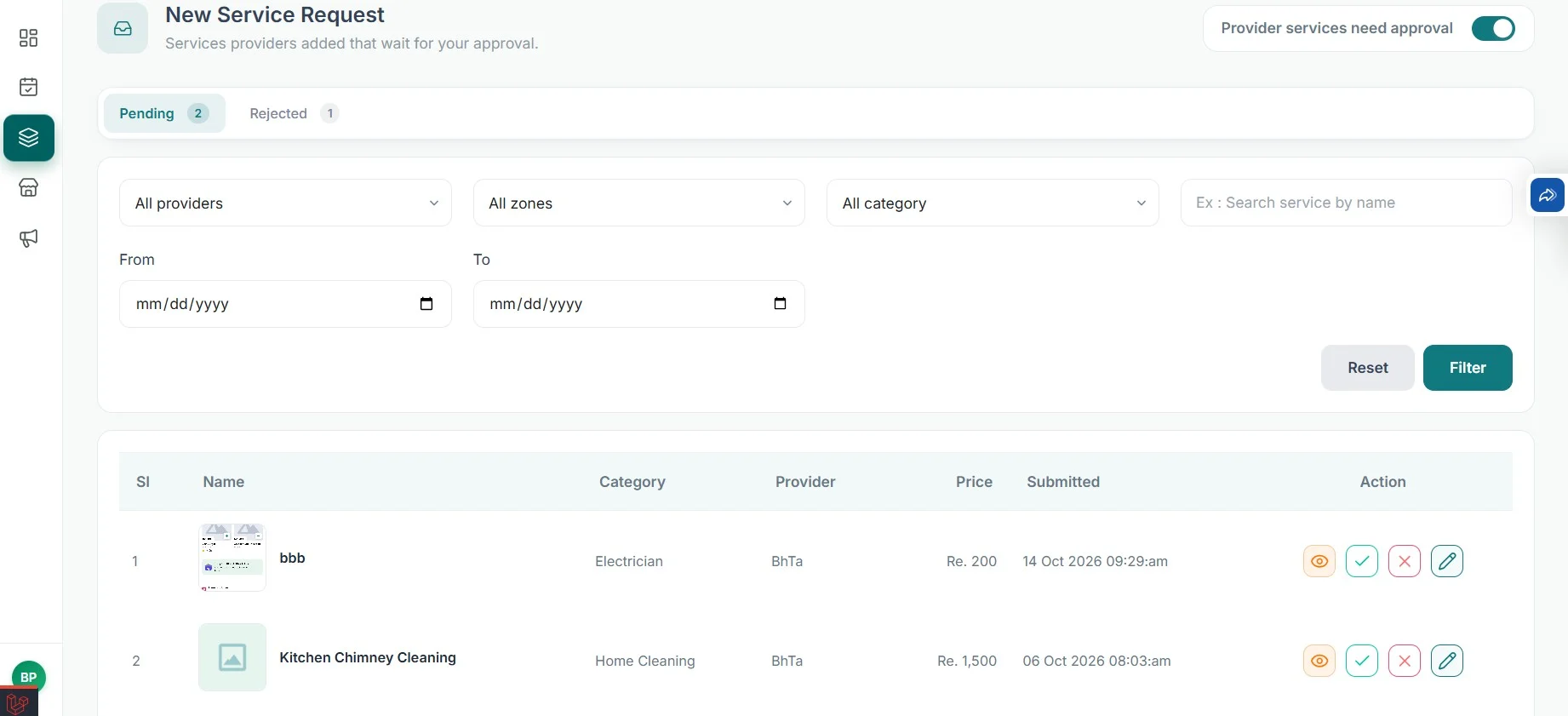The height and width of the screenshot is (716, 1568).
Task: Click the BP profile avatar
Action: pos(29,677)
